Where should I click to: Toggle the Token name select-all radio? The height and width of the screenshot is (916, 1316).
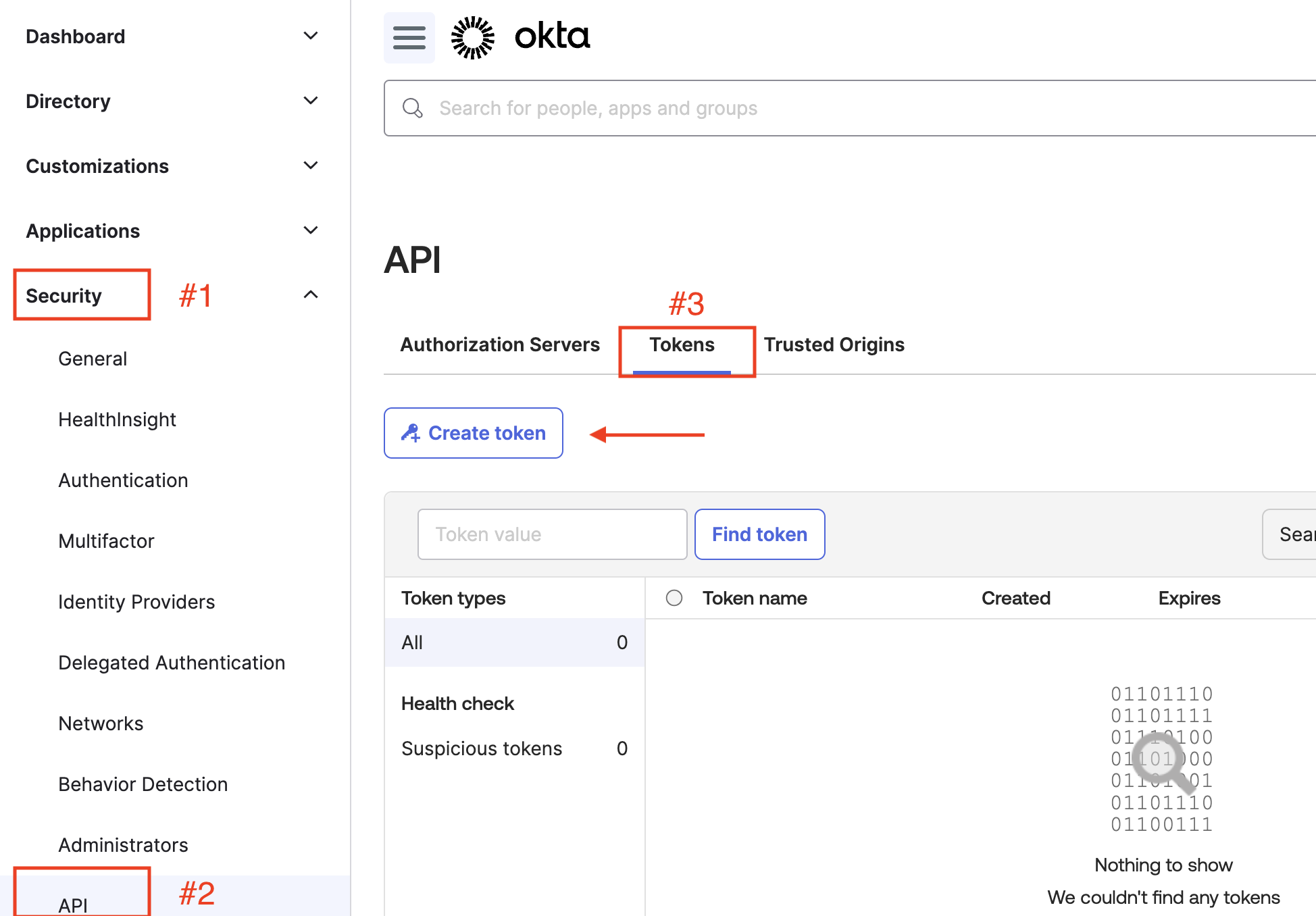point(674,598)
